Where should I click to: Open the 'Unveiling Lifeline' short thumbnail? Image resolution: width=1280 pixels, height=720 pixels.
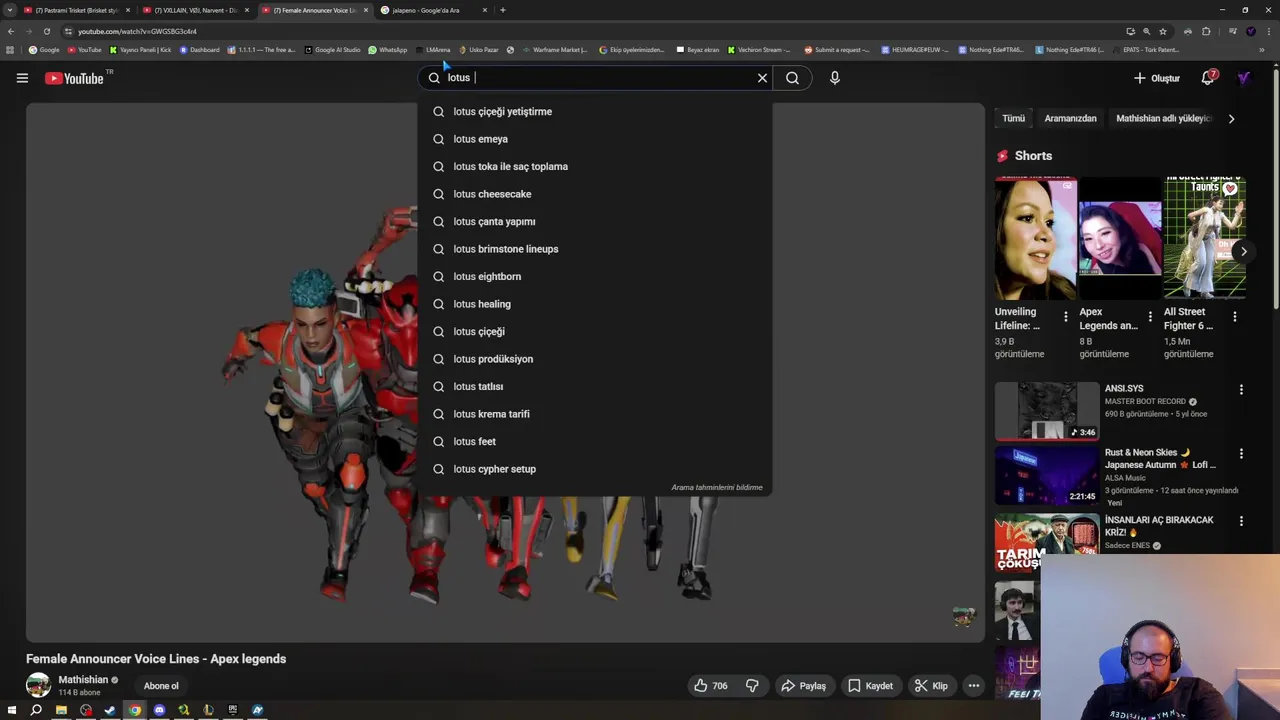[1035, 238]
